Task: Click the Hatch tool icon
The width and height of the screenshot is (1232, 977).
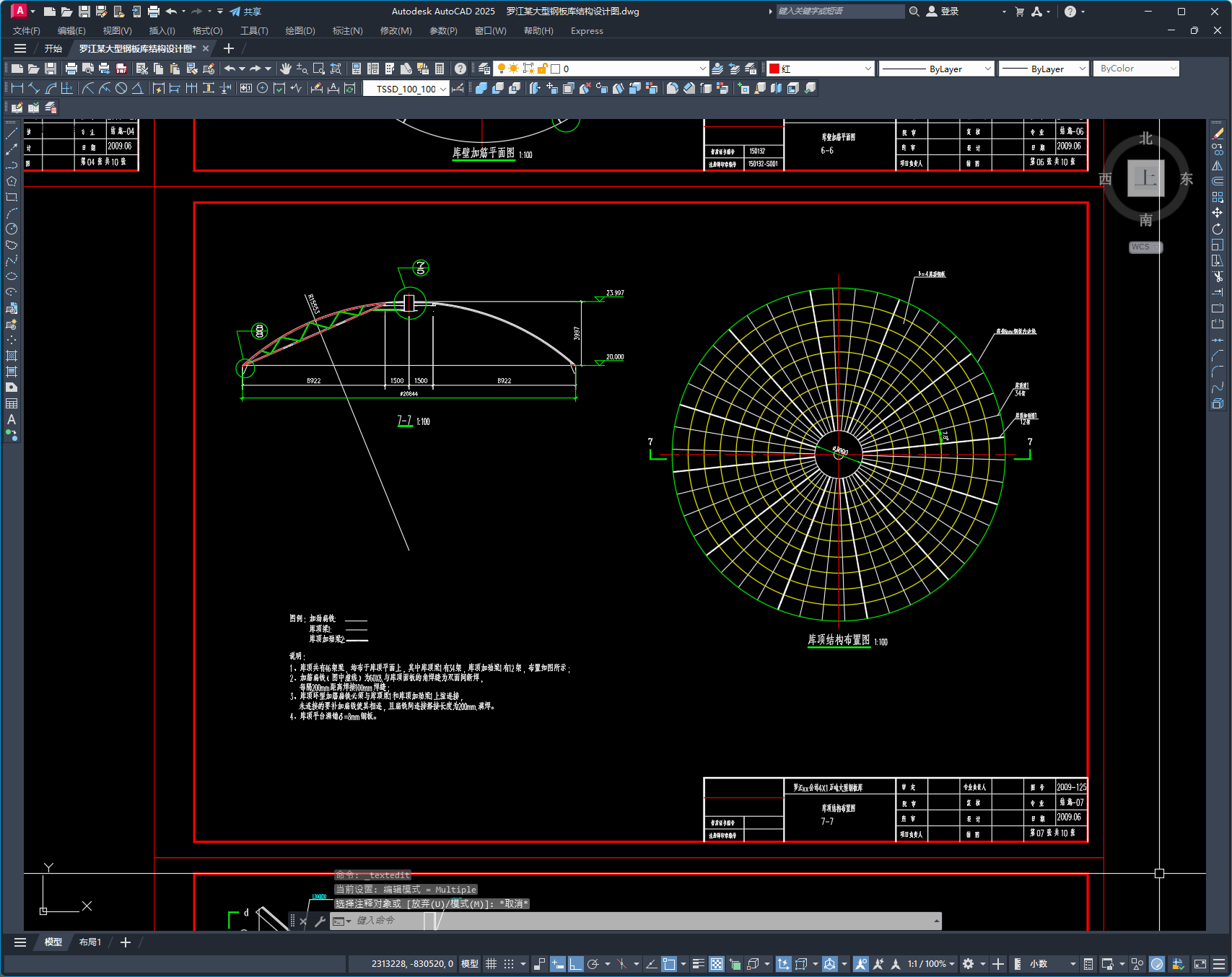Action: pos(12,356)
